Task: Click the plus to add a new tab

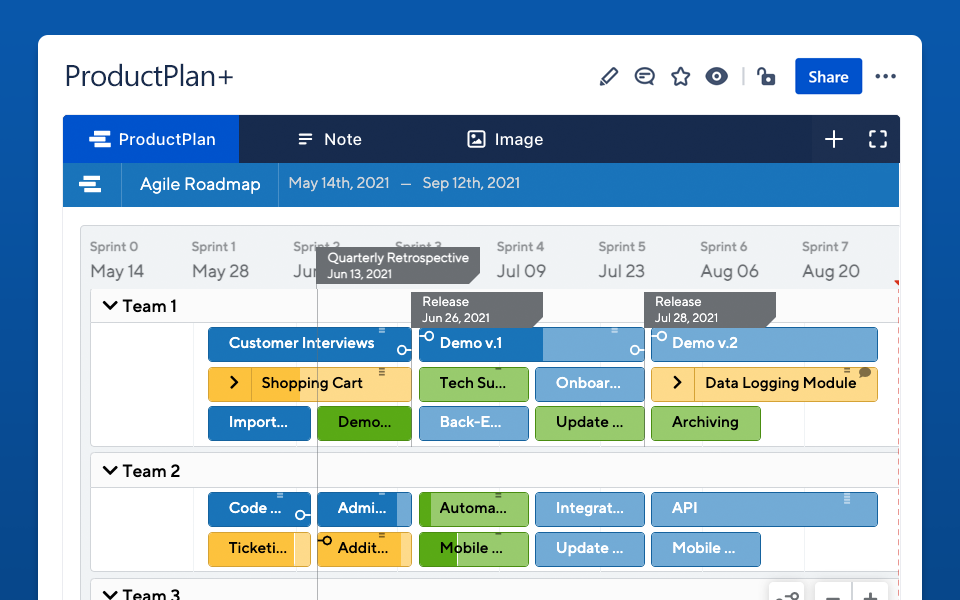Action: (834, 139)
